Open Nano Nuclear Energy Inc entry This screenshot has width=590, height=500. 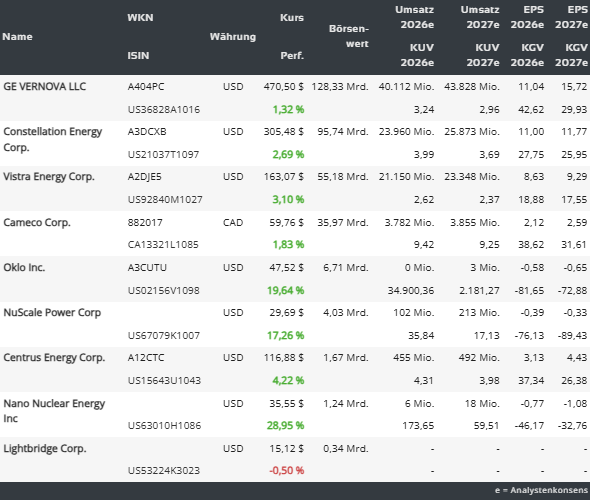[x=54, y=411]
